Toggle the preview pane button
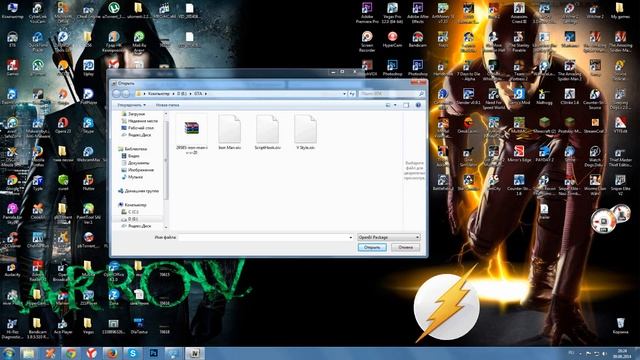Screen dimensions: 640x360 click(406, 105)
